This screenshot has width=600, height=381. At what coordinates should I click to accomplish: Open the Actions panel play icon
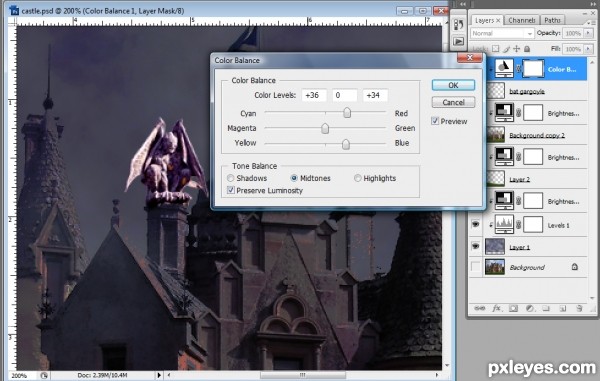click(458, 41)
